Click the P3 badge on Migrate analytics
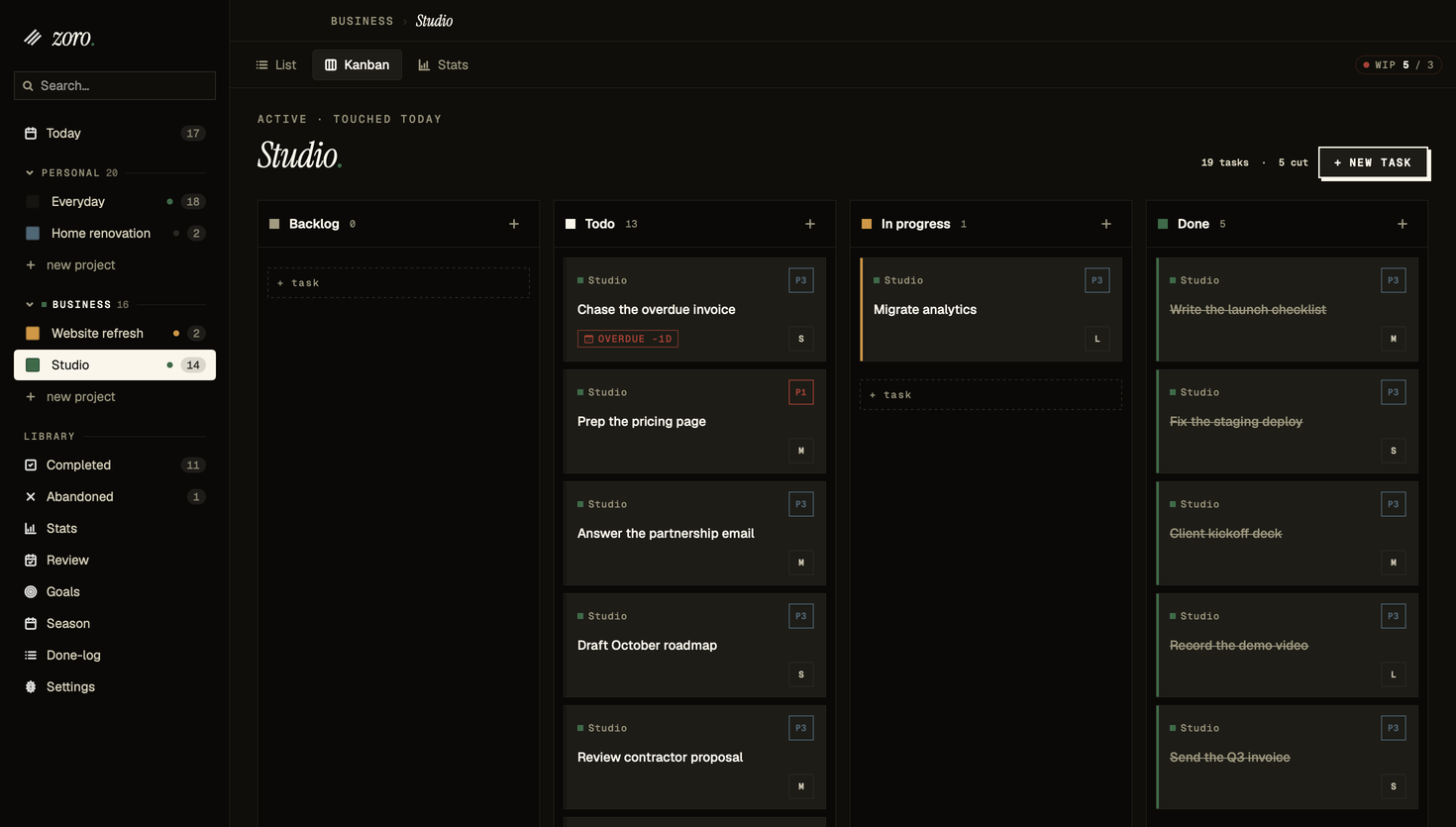Image resolution: width=1456 pixels, height=827 pixels. (x=1097, y=280)
